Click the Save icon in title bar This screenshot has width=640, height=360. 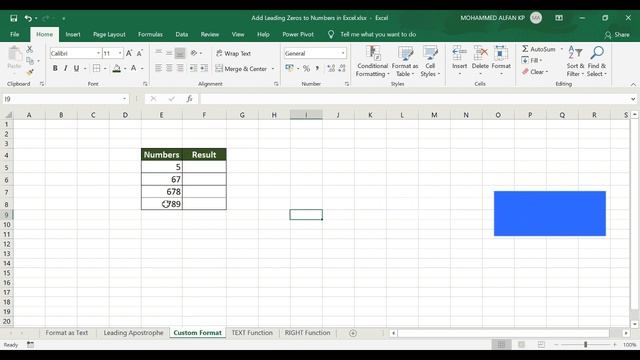pos(14,18)
